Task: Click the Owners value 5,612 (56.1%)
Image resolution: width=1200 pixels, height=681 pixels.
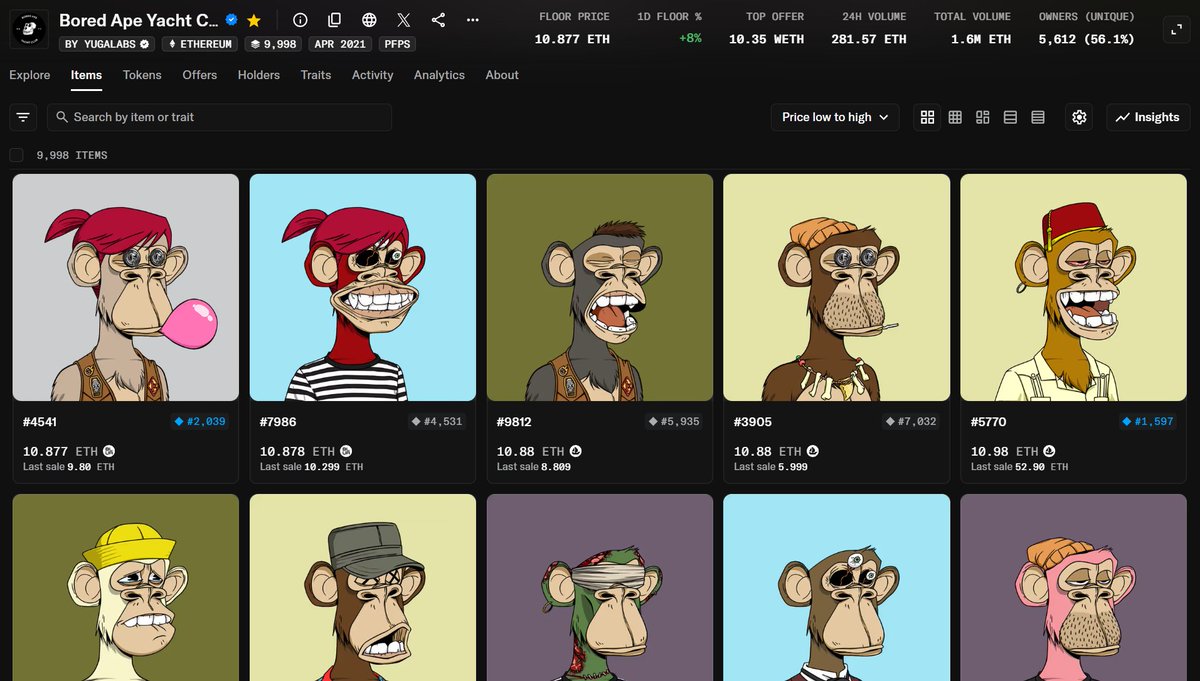Action: click(1087, 39)
